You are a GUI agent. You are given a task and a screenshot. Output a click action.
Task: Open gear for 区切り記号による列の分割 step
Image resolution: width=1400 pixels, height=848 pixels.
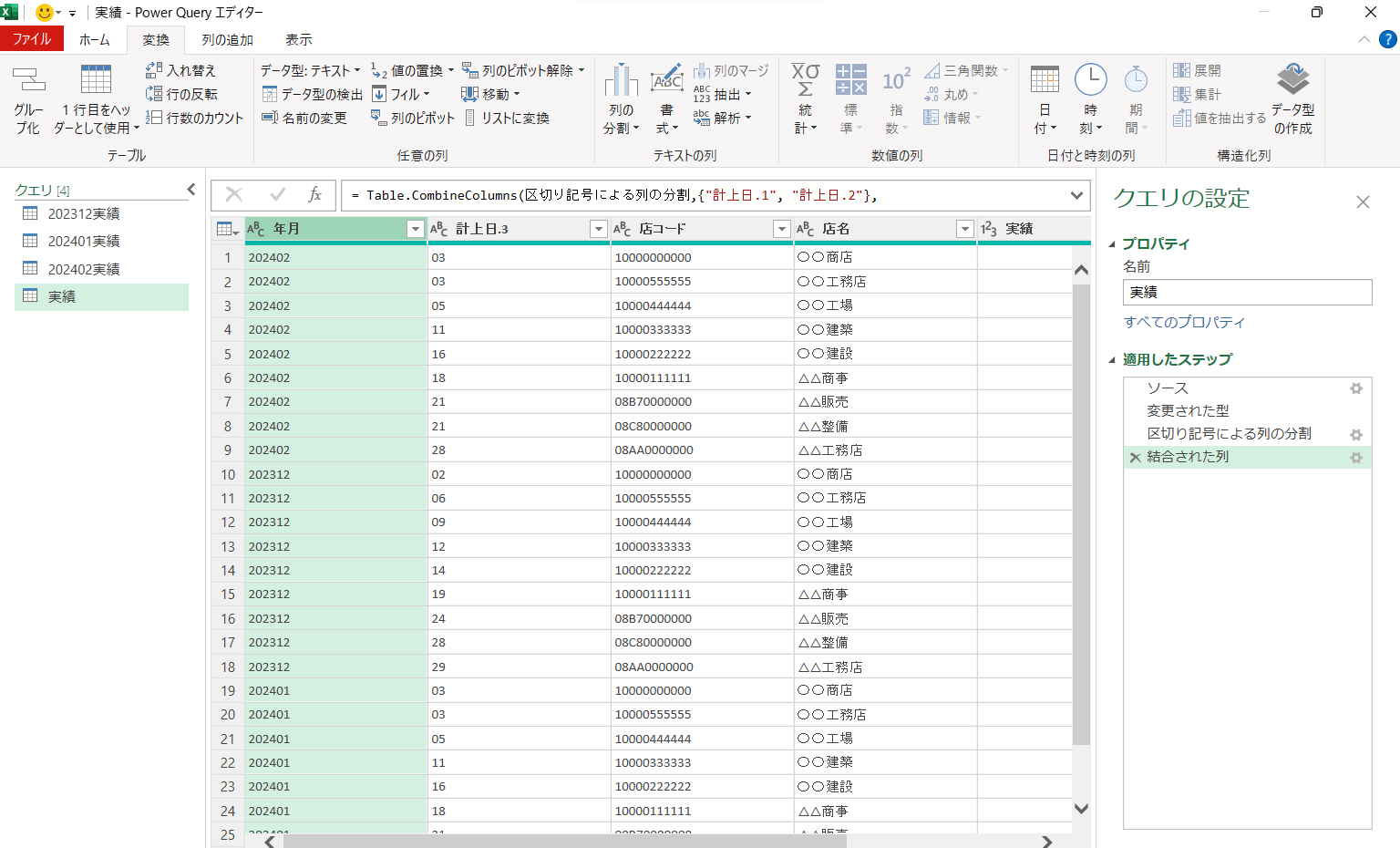click(1356, 435)
